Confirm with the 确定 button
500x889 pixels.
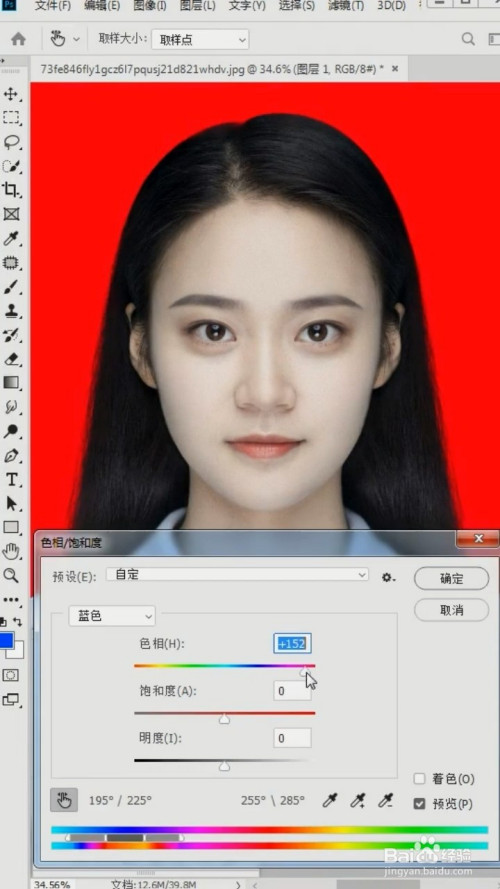click(452, 578)
